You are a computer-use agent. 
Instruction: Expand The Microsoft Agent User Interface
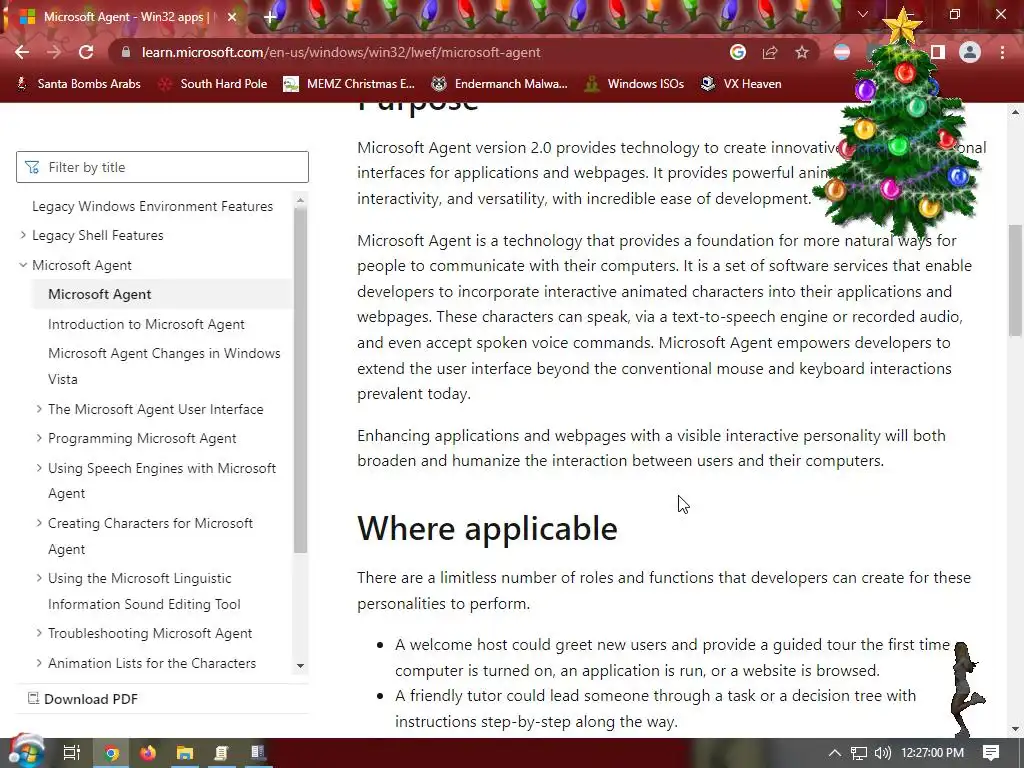coord(39,409)
